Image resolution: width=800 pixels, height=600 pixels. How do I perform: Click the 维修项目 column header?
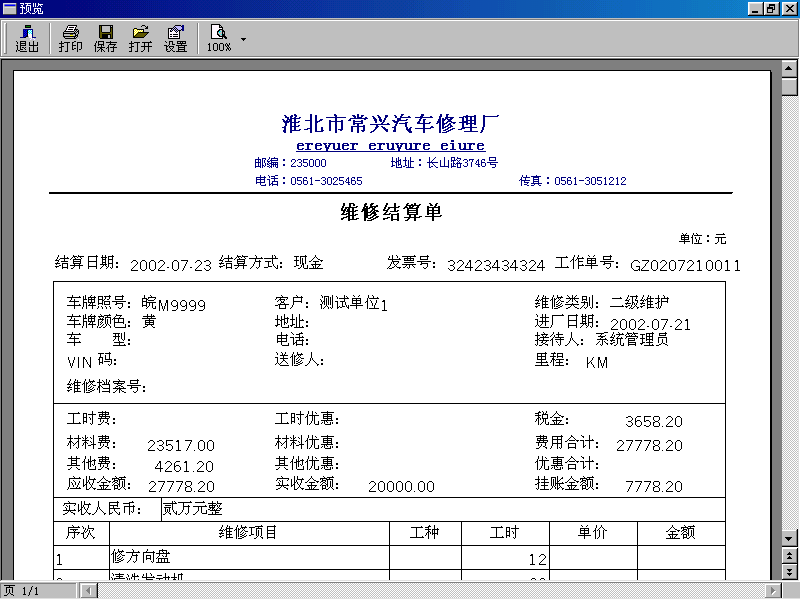pos(248,533)
